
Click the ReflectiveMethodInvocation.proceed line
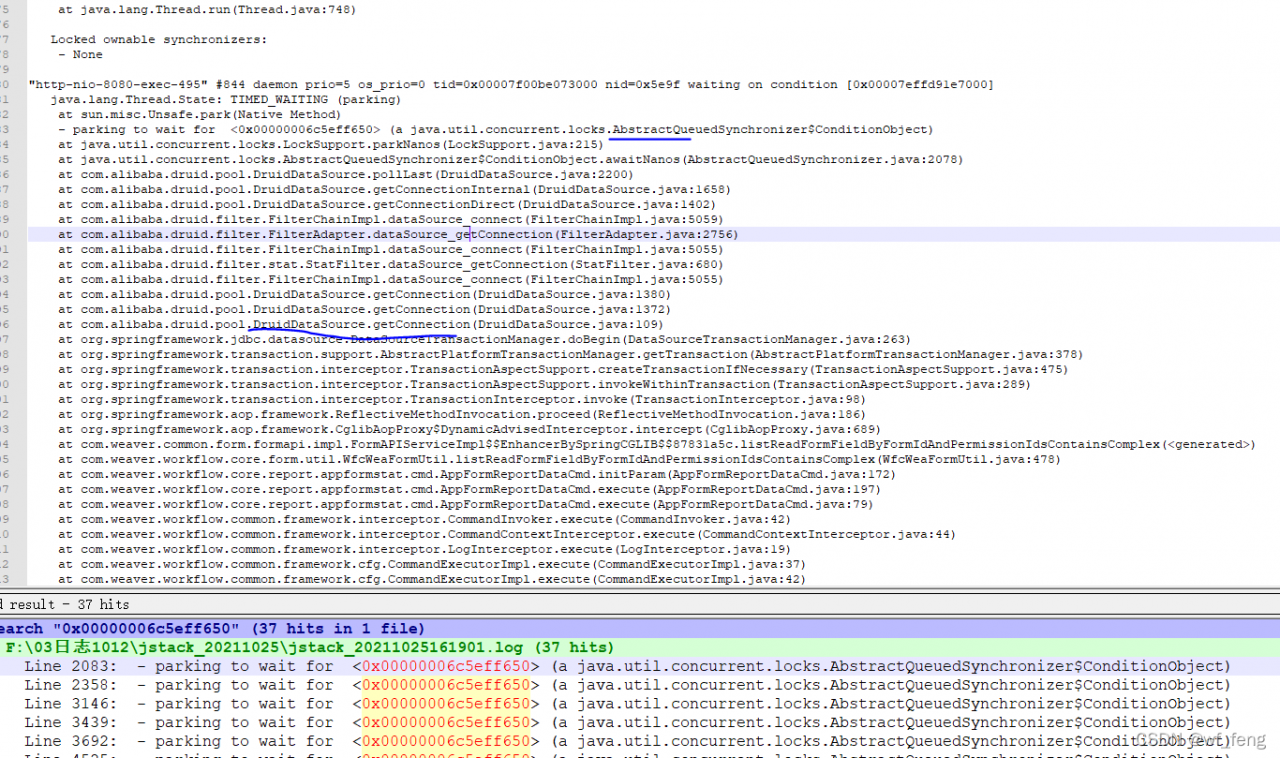(461, 414)
